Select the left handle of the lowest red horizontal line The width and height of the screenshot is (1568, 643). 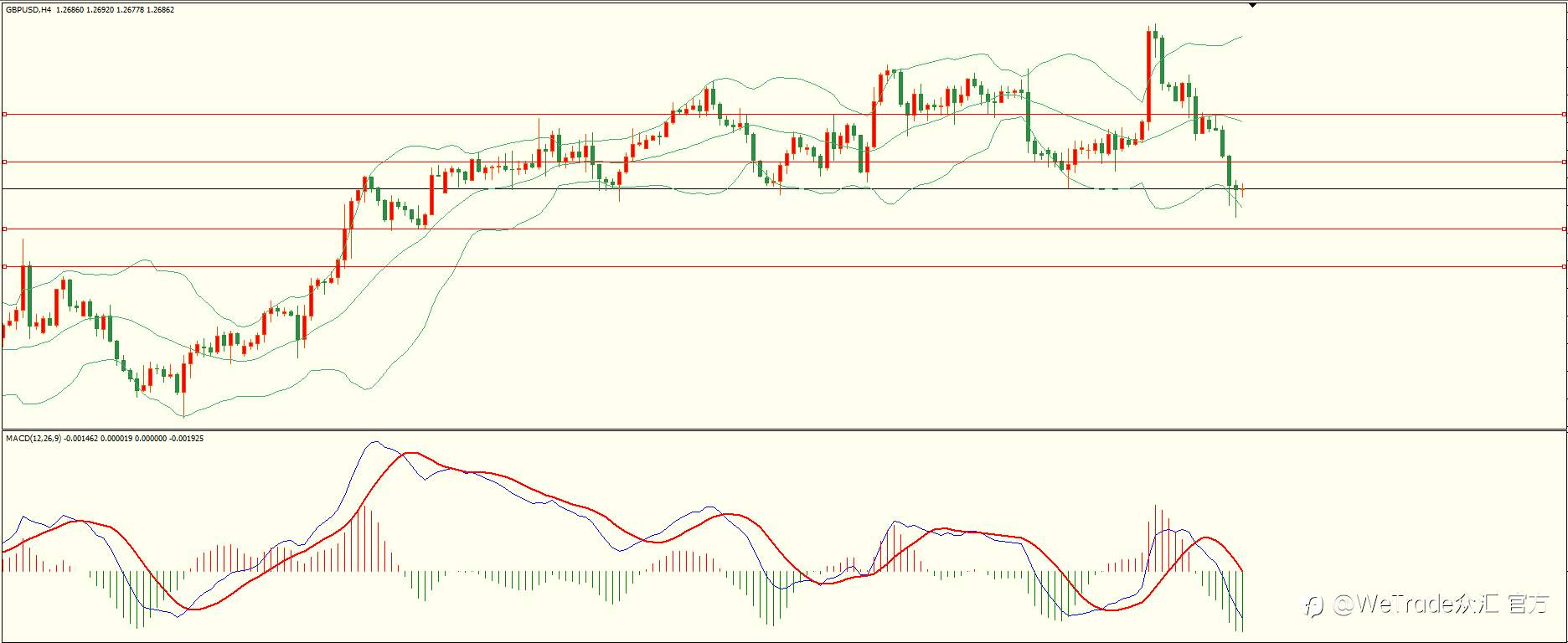click(4, 266)
